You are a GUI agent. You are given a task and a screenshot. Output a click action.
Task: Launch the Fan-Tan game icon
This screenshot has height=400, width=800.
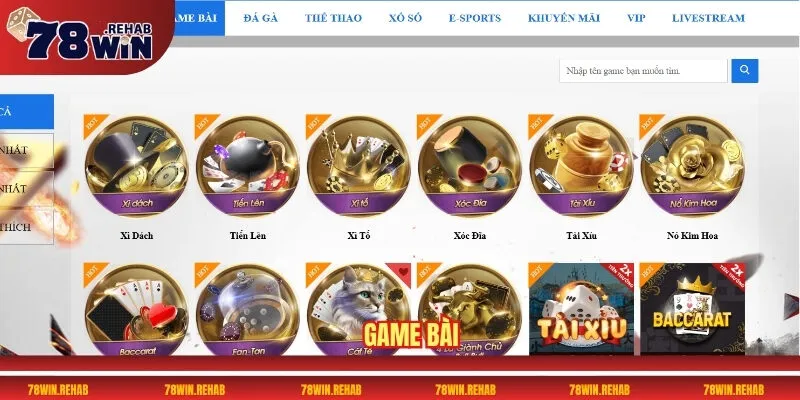[x=247, y=310]
